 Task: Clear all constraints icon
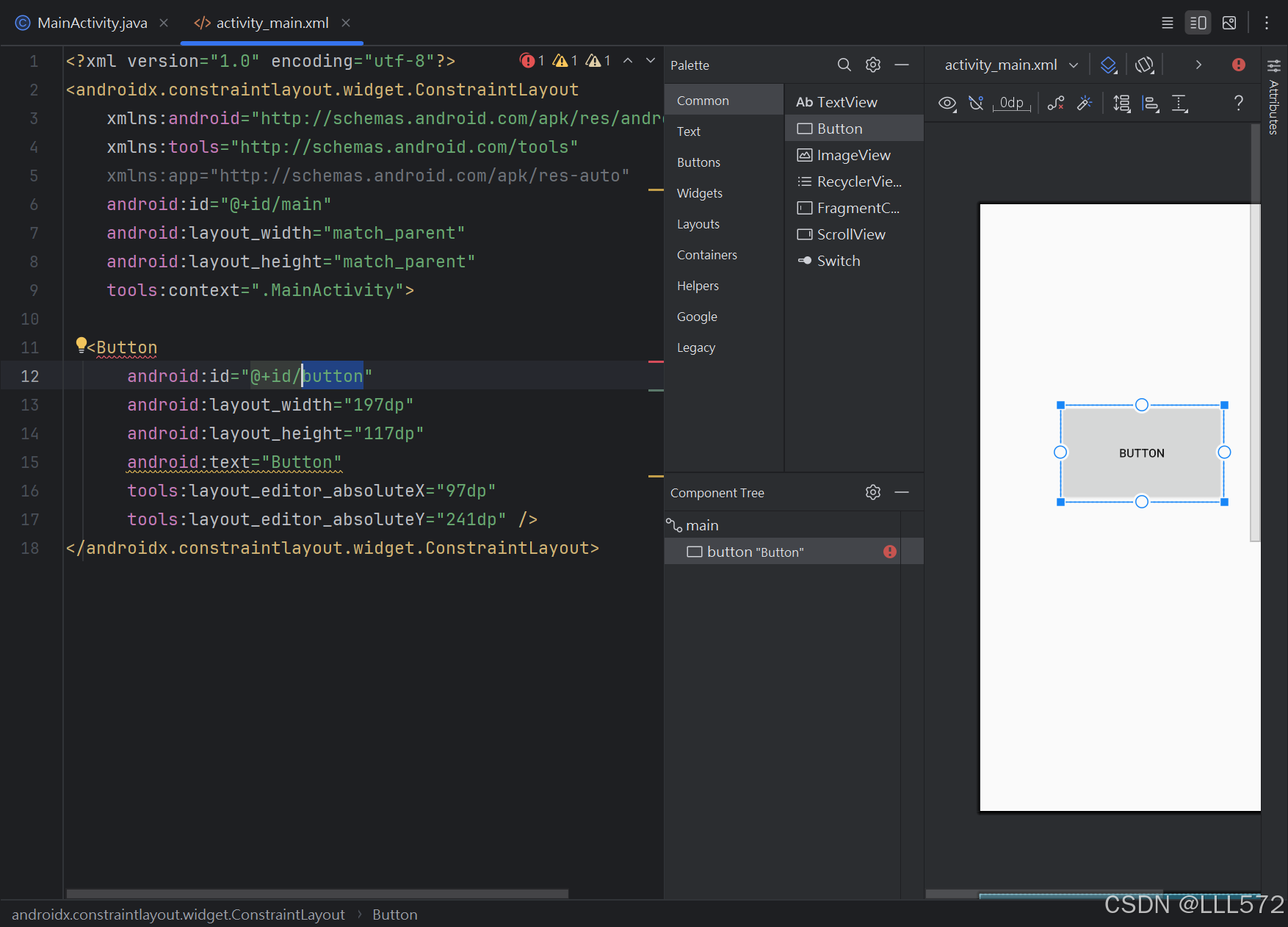1056,104
